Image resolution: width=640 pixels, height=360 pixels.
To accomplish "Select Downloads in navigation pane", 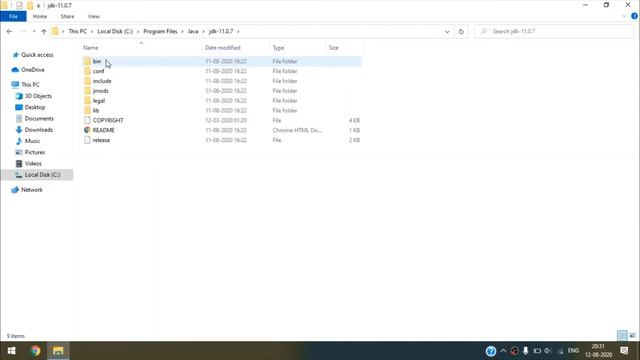I will (38, 130).
